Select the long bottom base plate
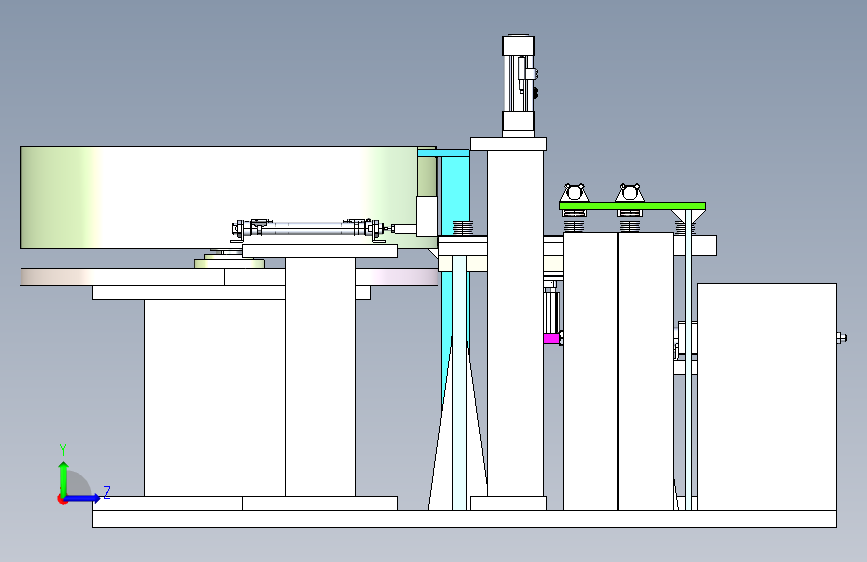The image size is (867, 562). (x=464, y=519)
